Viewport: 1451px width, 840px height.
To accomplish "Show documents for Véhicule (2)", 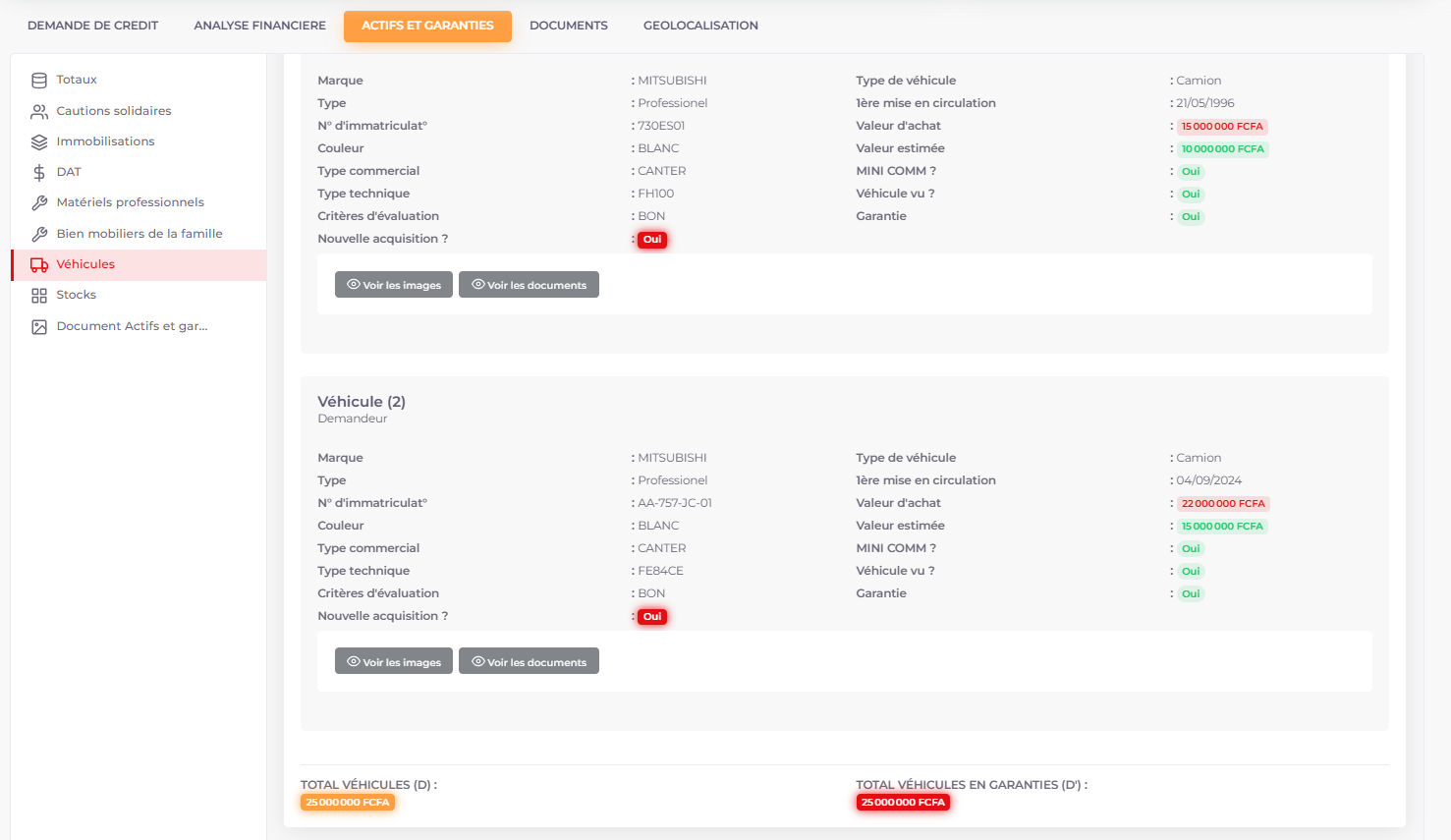I will tap(529, 662).
